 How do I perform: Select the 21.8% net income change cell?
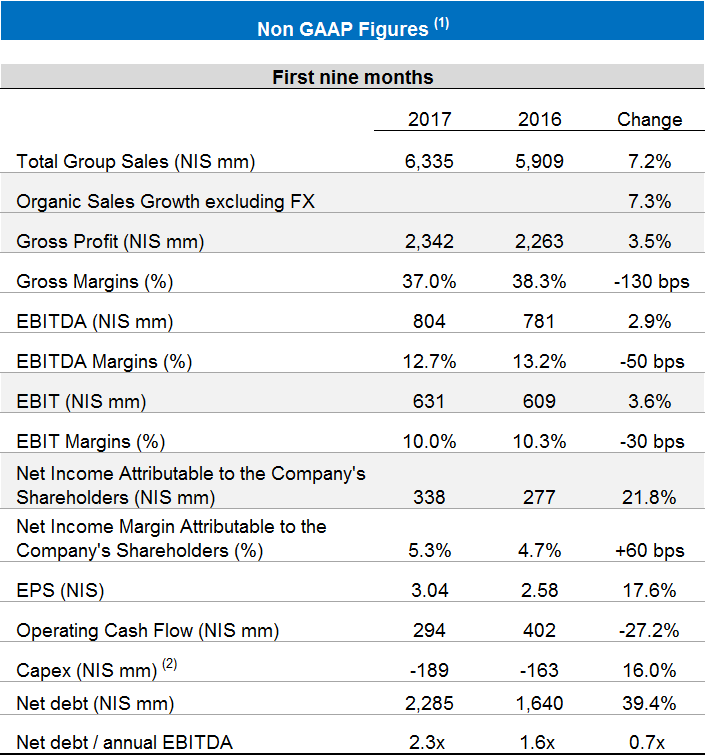click(650, 497)
